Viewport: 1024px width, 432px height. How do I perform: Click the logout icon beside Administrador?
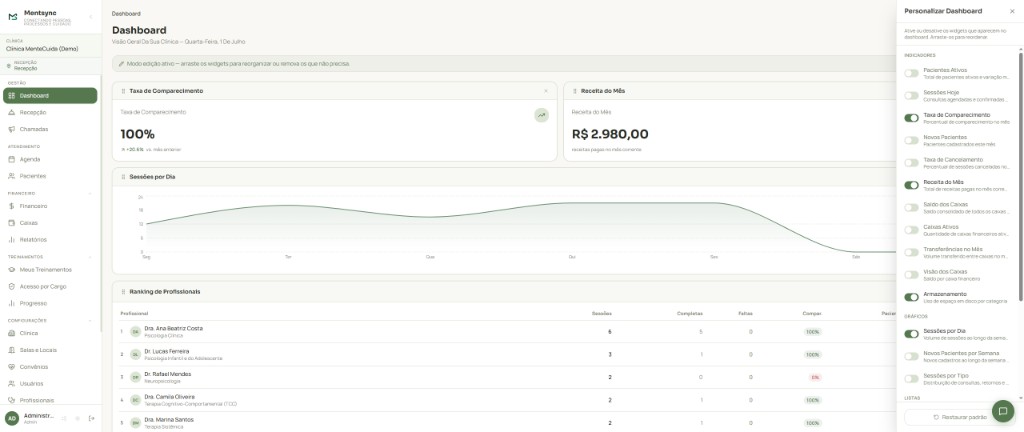click(91, 418)
